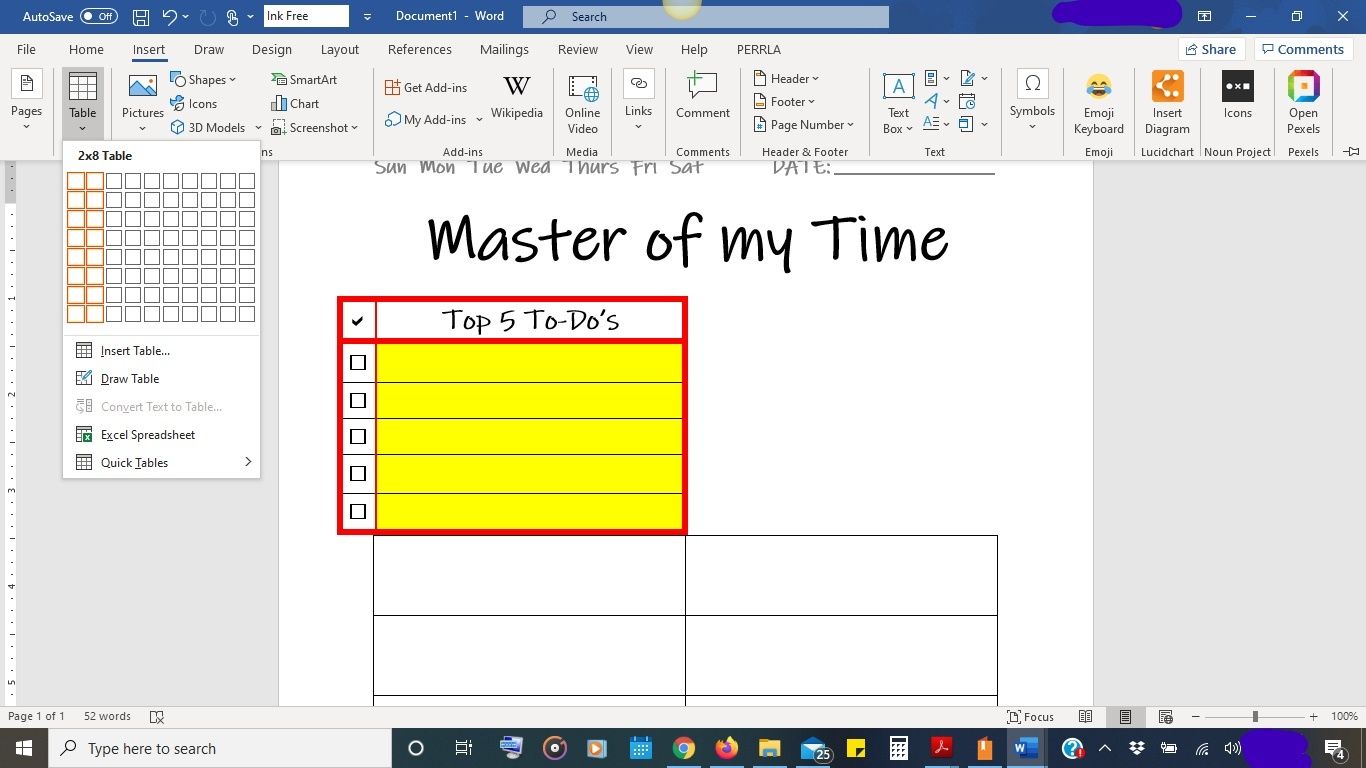Click inside the Windows search box
Image resolution: width=1366 pixels, height=768 pixels.
pyautogui.click(x=220, y=748)
